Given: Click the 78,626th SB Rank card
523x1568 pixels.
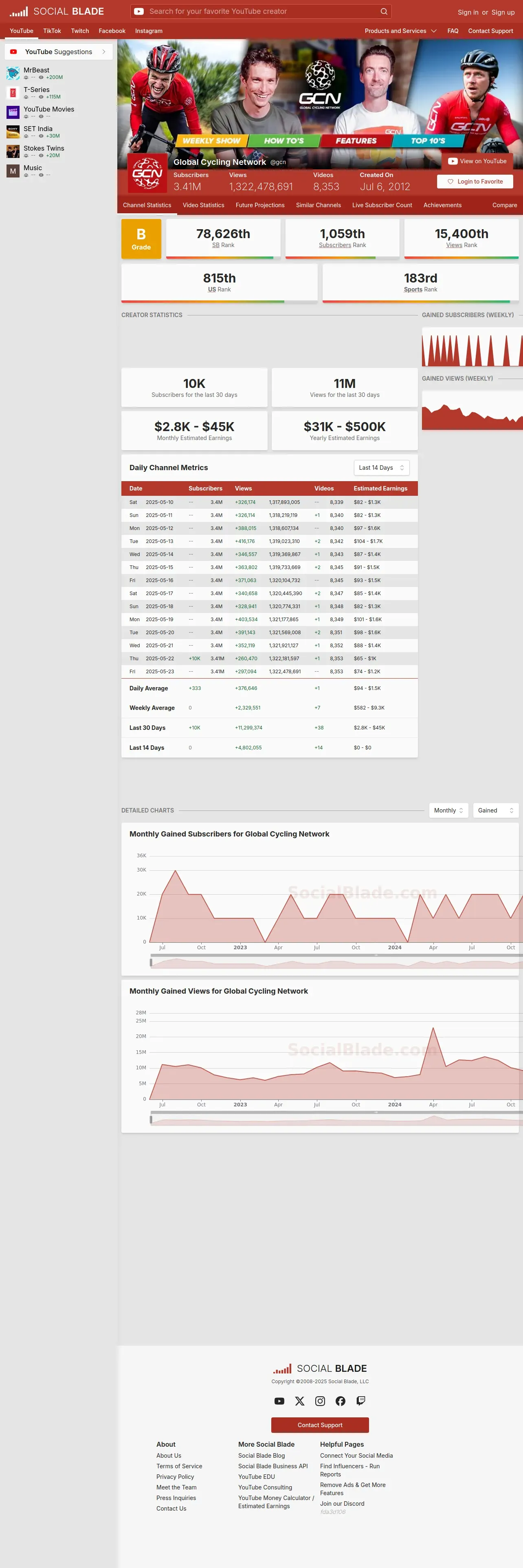Looking at the screenshot, I should pos(224,239).
